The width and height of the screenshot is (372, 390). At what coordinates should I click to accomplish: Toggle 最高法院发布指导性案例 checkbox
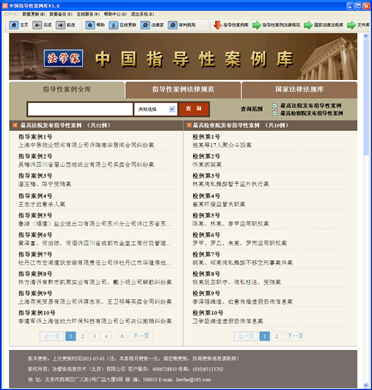point(275,106)
